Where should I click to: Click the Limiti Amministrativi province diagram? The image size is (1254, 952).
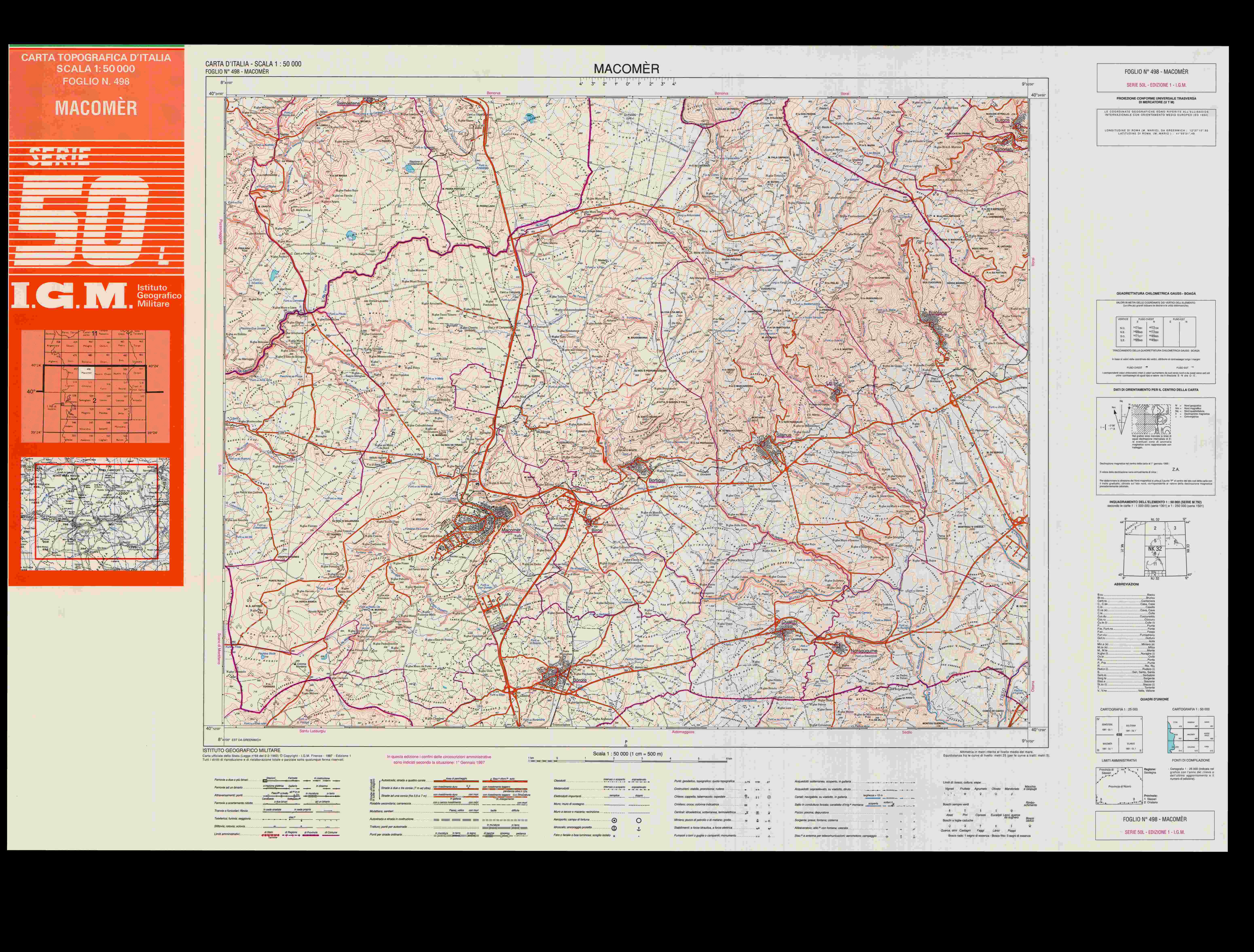1119,786
